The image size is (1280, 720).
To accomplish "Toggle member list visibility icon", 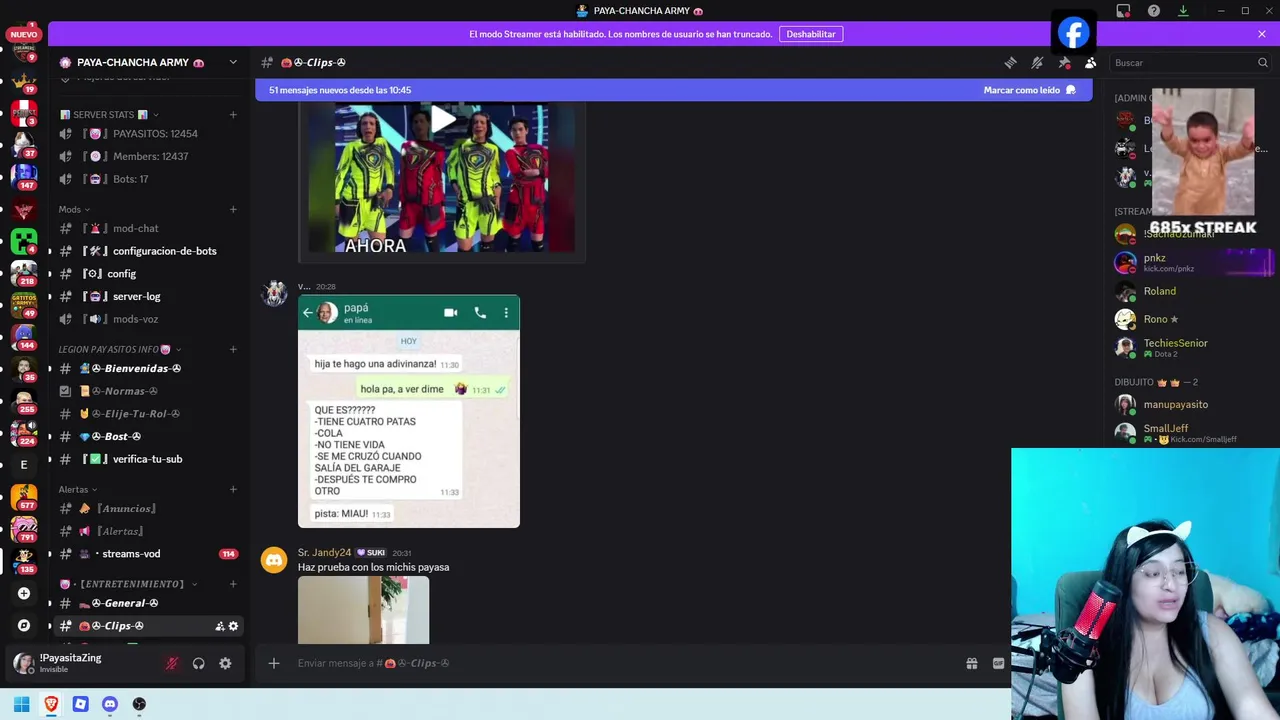I will pyautogui.click(x=1091, y=62).
